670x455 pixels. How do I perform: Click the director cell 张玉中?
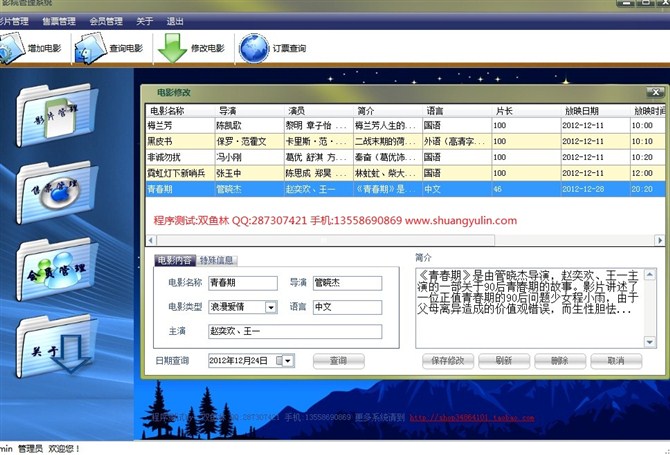click(x=250, y=173)
